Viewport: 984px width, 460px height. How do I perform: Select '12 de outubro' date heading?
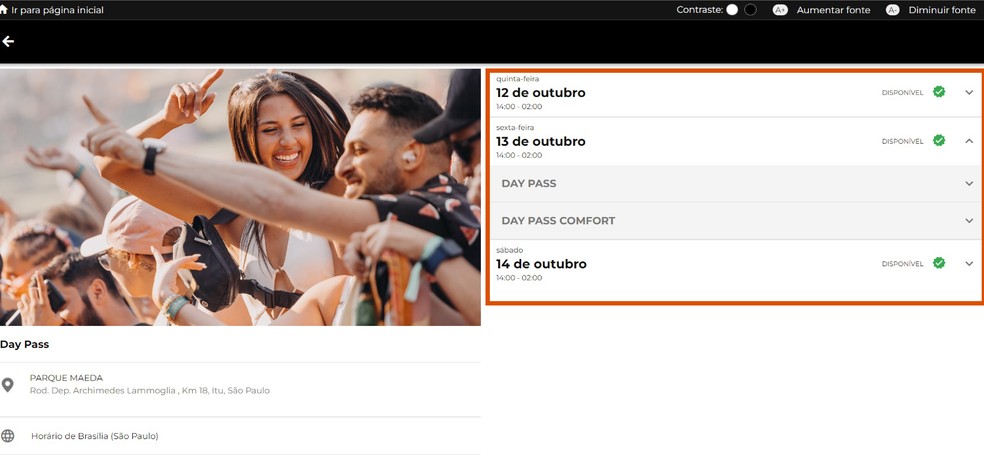click(540, 93)
